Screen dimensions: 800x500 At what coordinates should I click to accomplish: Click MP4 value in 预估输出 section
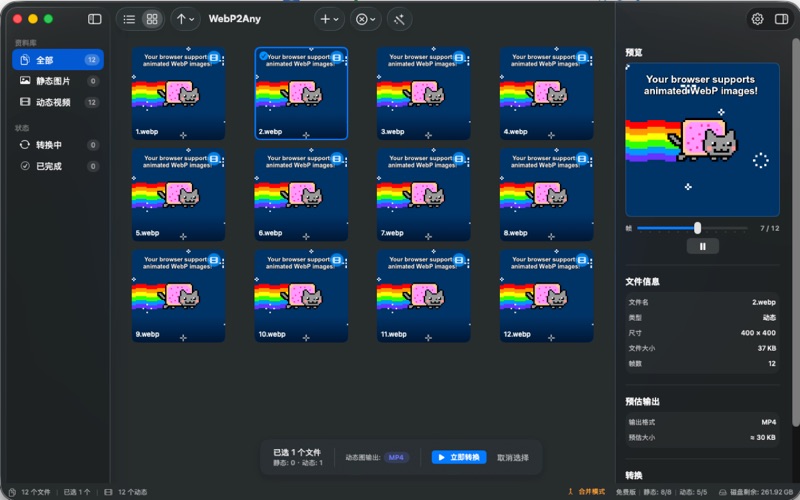(x=768, y=422)
